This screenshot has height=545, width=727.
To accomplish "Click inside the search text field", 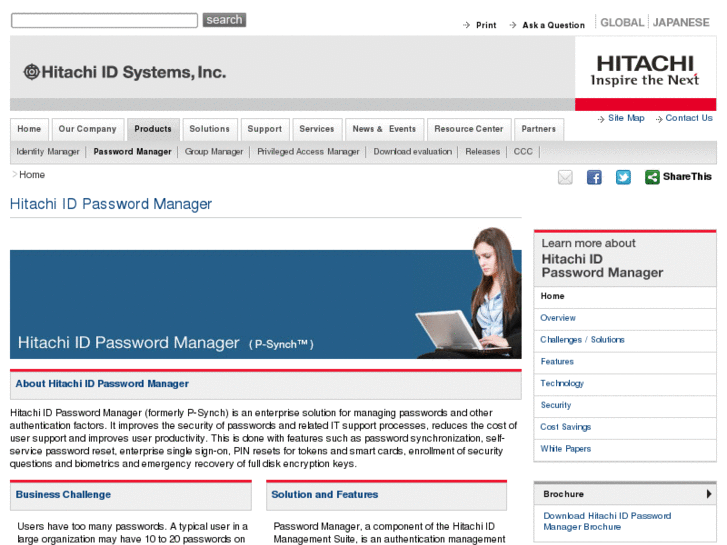I will click(104, 20).
